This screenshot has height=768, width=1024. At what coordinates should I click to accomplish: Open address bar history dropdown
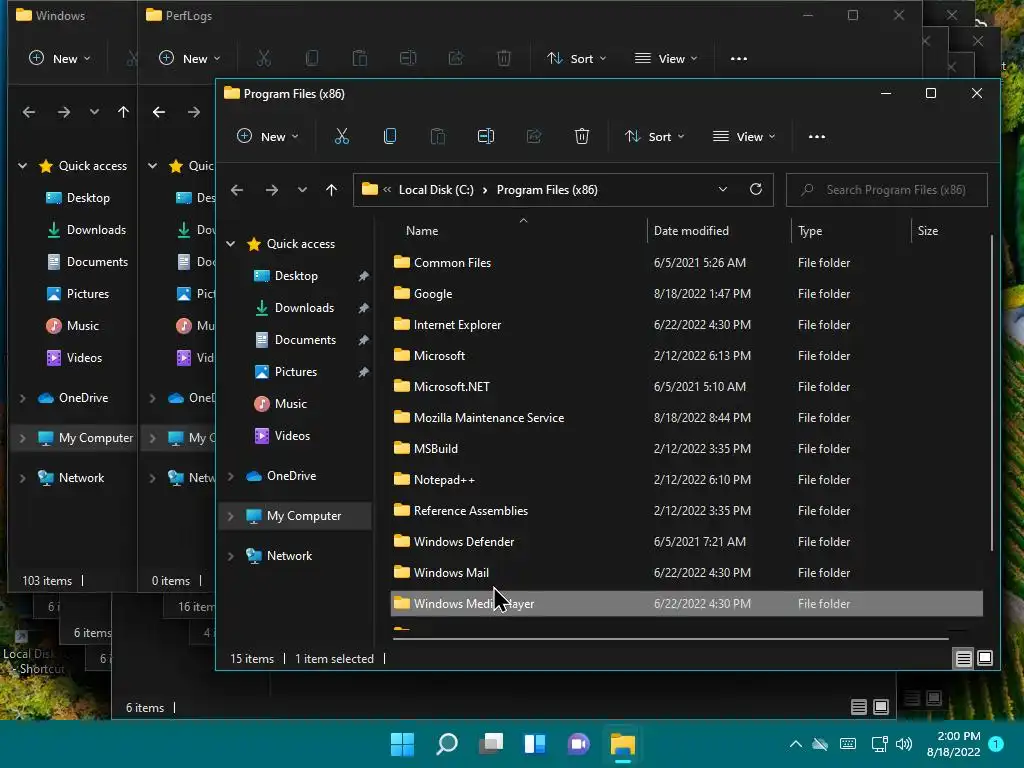(x=723, y=189)
